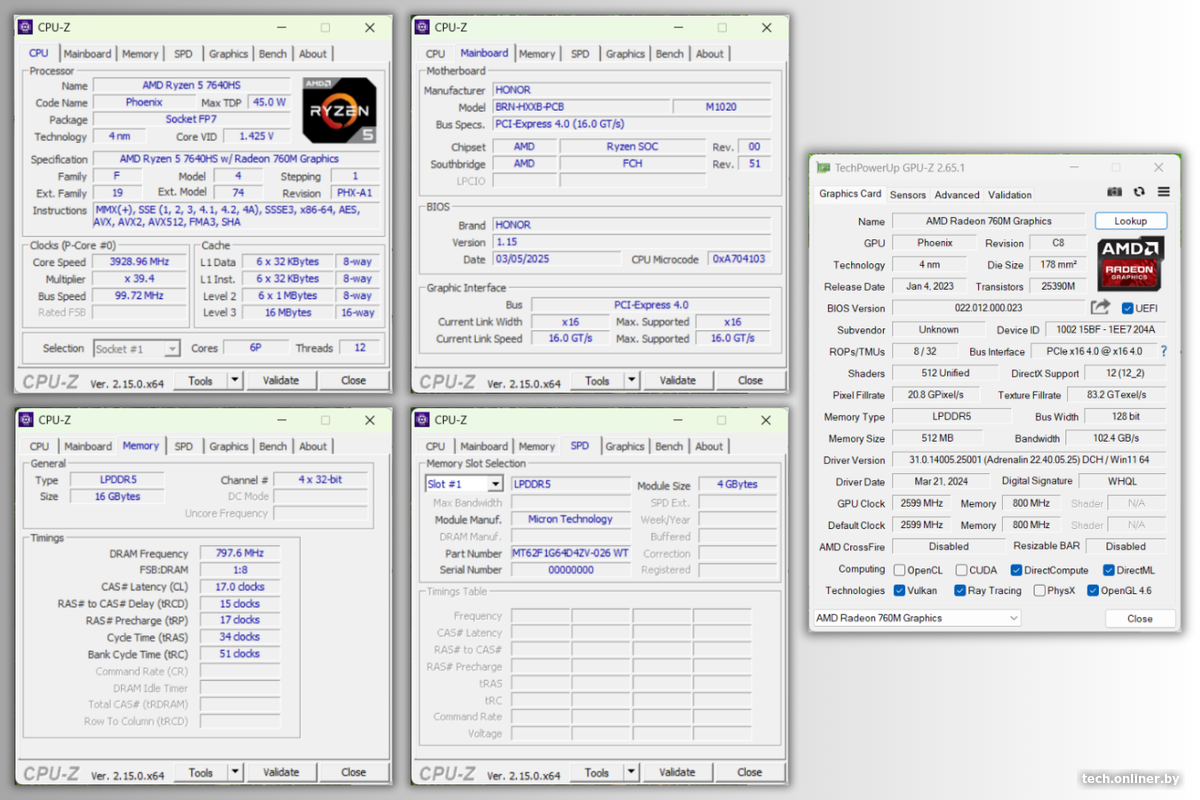Refresh GPU-Z readings via the refresh icon
The width and height of the screenshot is (1200, 800).
(1137, 192)
